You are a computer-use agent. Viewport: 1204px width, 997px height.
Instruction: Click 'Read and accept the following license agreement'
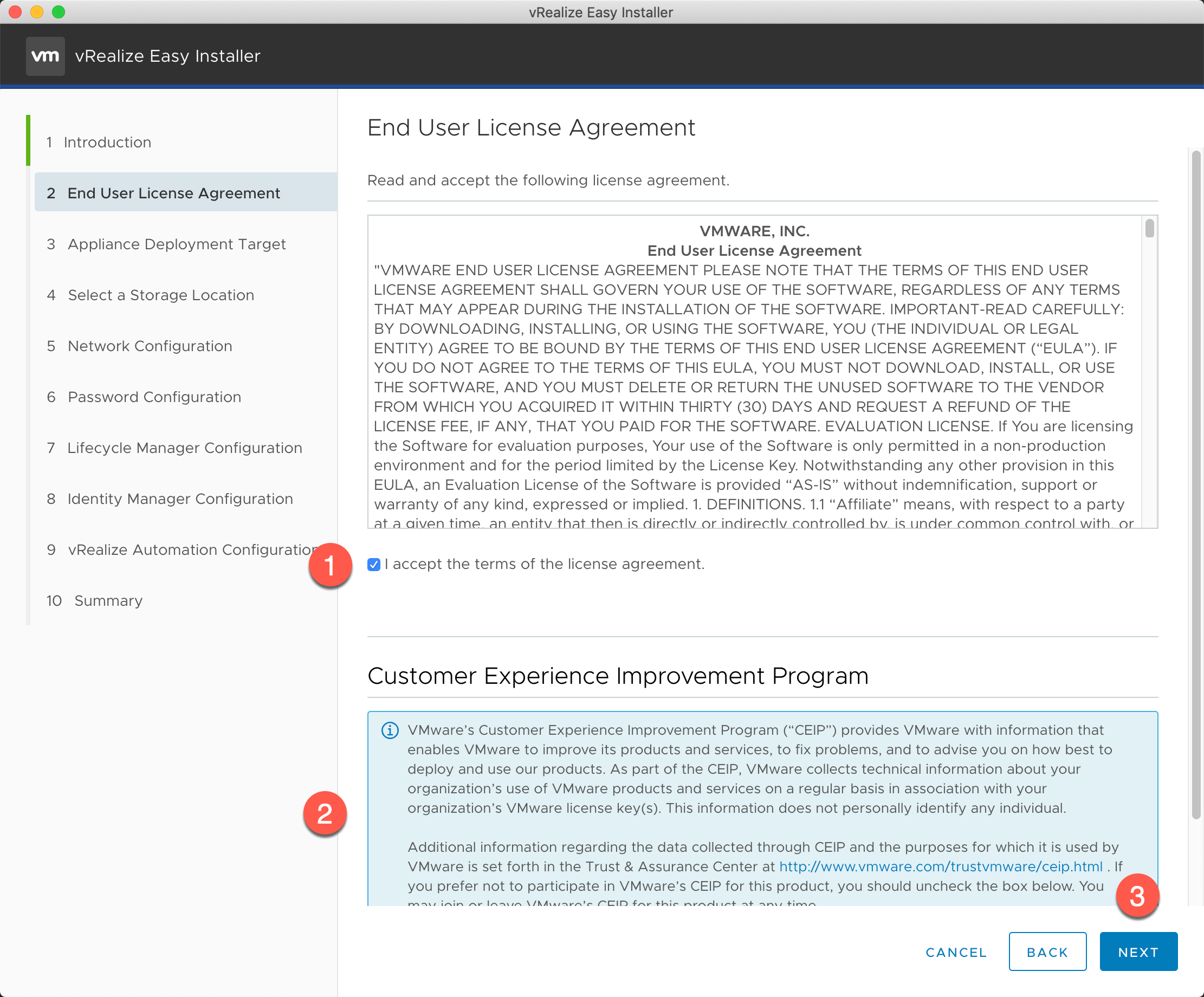[x=548, y=180]
